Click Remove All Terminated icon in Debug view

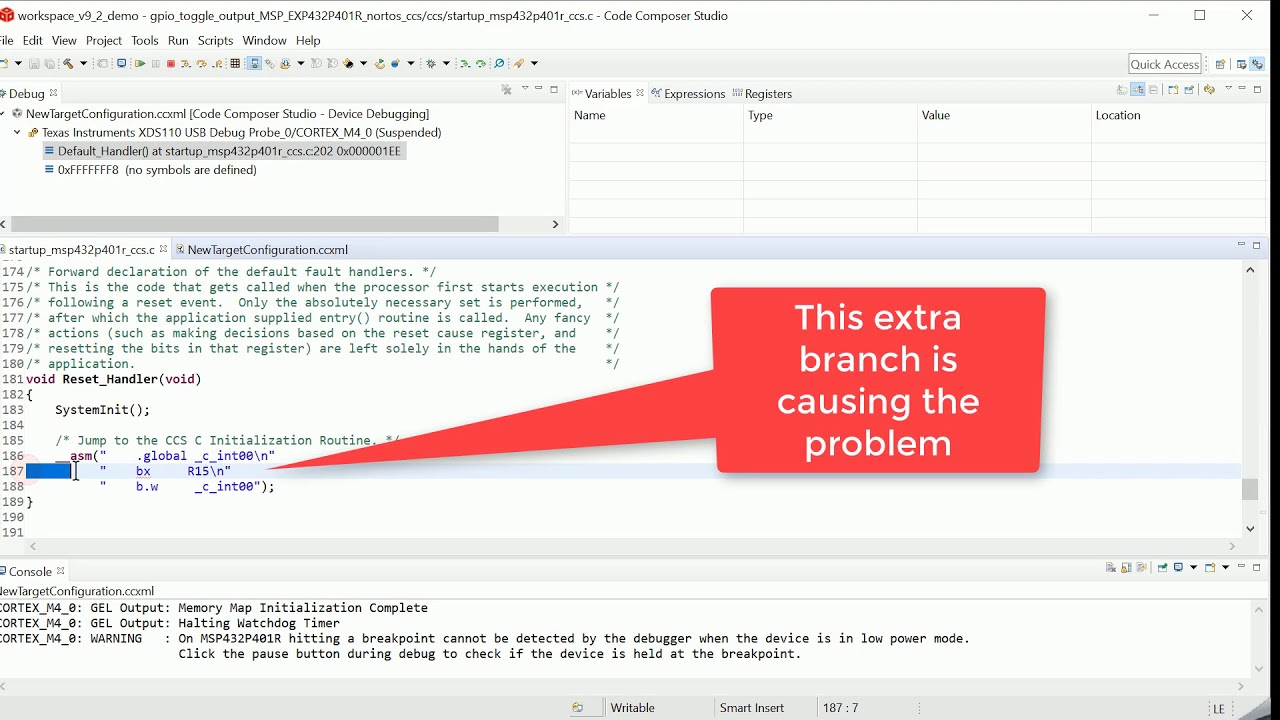[x=506, y=89]
